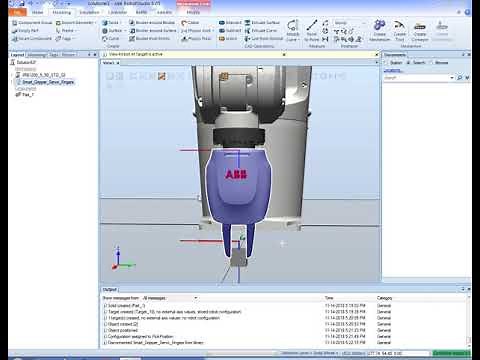Image resolution: width=480 pixels, height=360 pixels.
Task: Select the Cable tool
Action: [190, 23]
